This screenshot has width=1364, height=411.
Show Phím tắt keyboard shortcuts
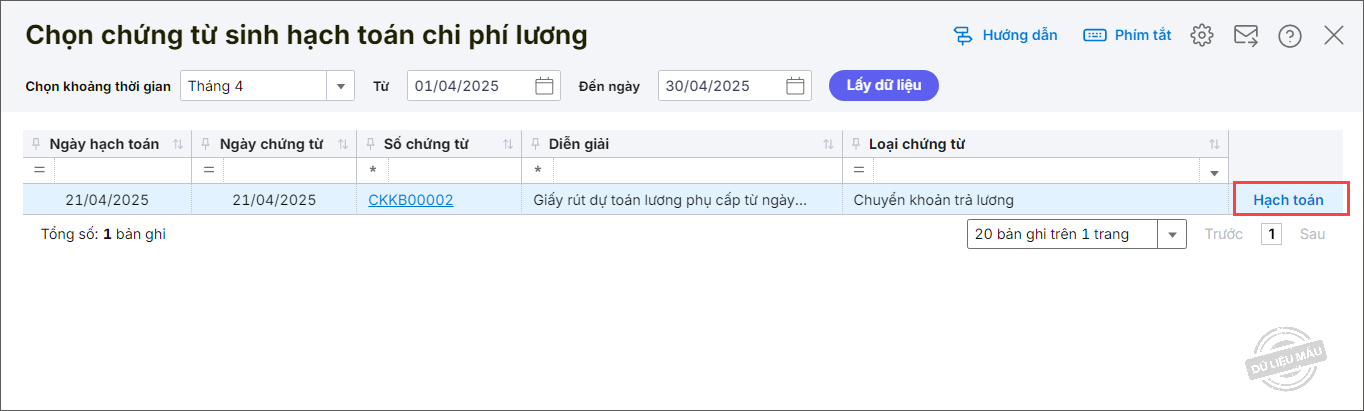pyautogui.click(x=1127, y=35)
